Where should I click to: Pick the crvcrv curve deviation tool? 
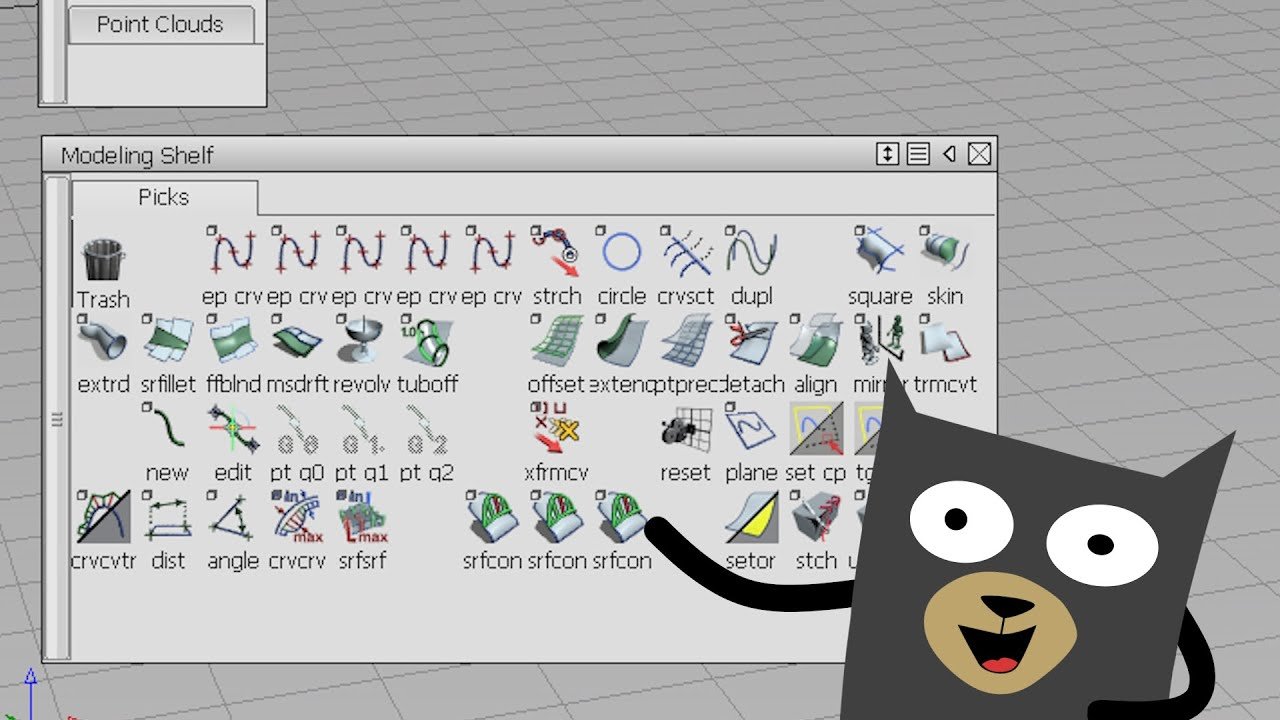coord(298,516)
